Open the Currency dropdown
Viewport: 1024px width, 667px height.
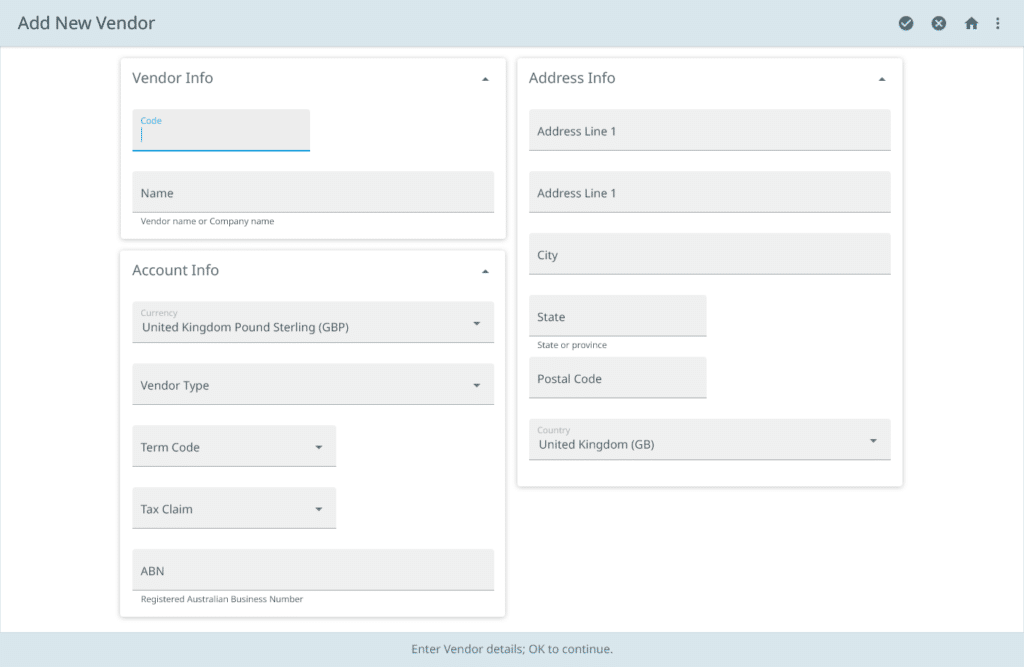[x=313, y=322]
